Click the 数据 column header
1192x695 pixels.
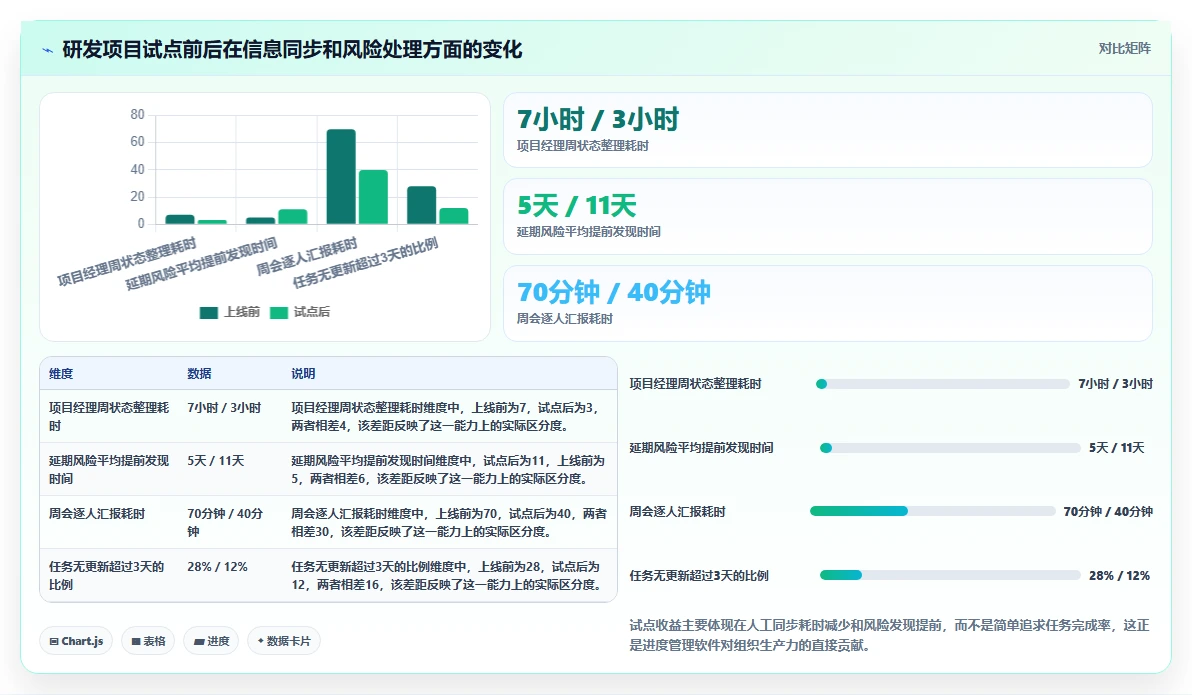coord(199,373)
